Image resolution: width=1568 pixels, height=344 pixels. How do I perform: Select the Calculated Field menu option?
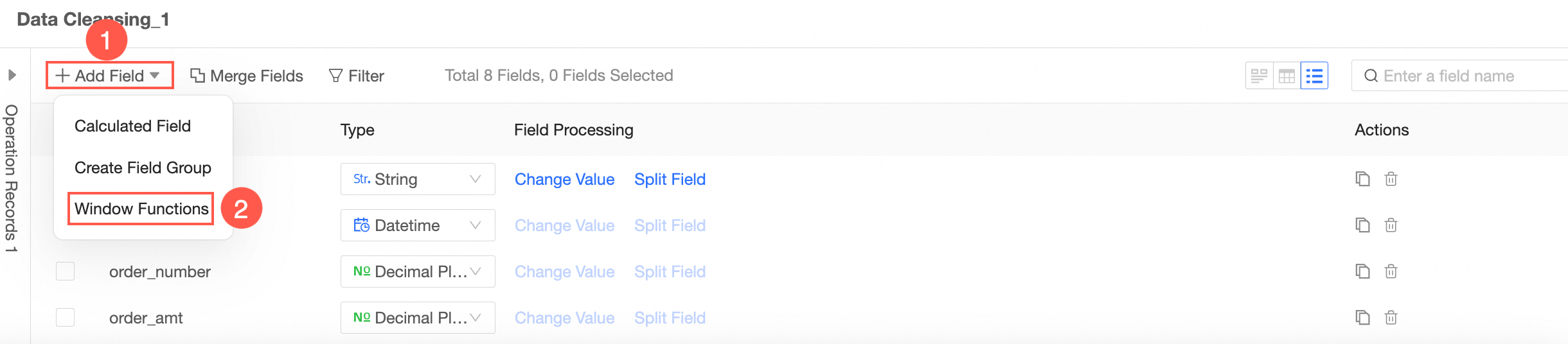tap(132, 126)
